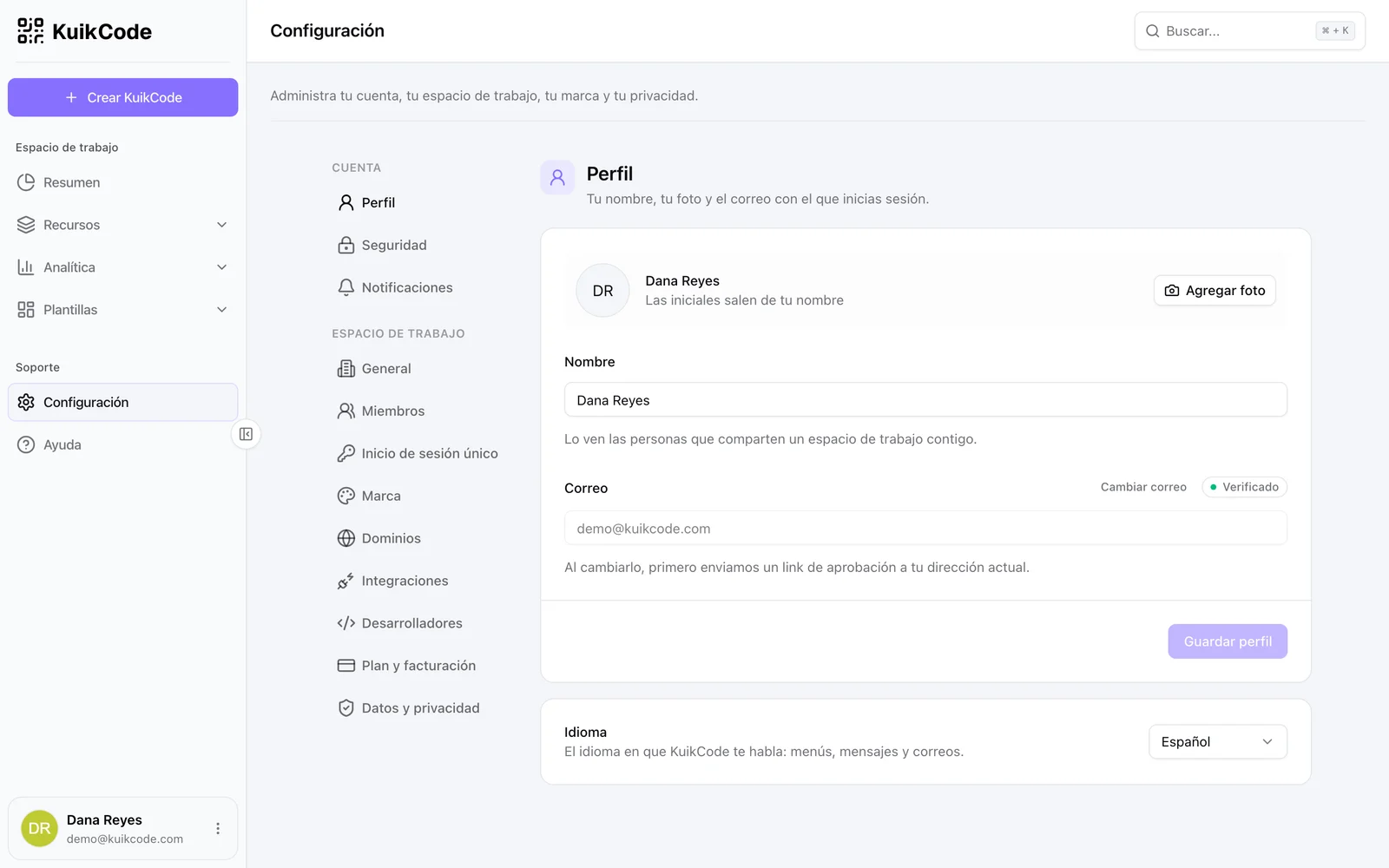Expand the Recursos chevron
The image size is (1389, 868).
pyautogui.click(x=221, y=225)
